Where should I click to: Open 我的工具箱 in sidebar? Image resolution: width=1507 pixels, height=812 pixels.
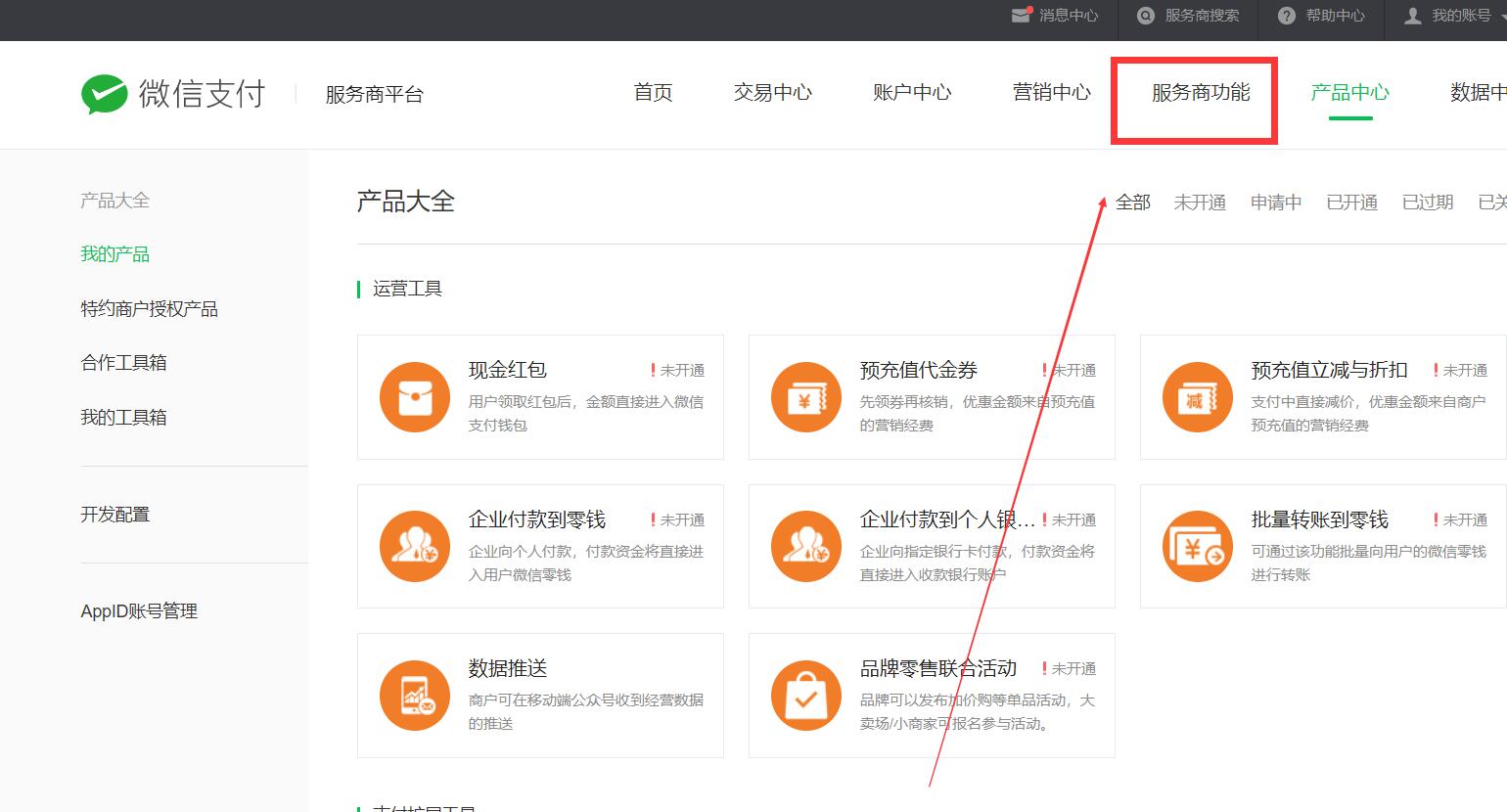click(123, 418)
